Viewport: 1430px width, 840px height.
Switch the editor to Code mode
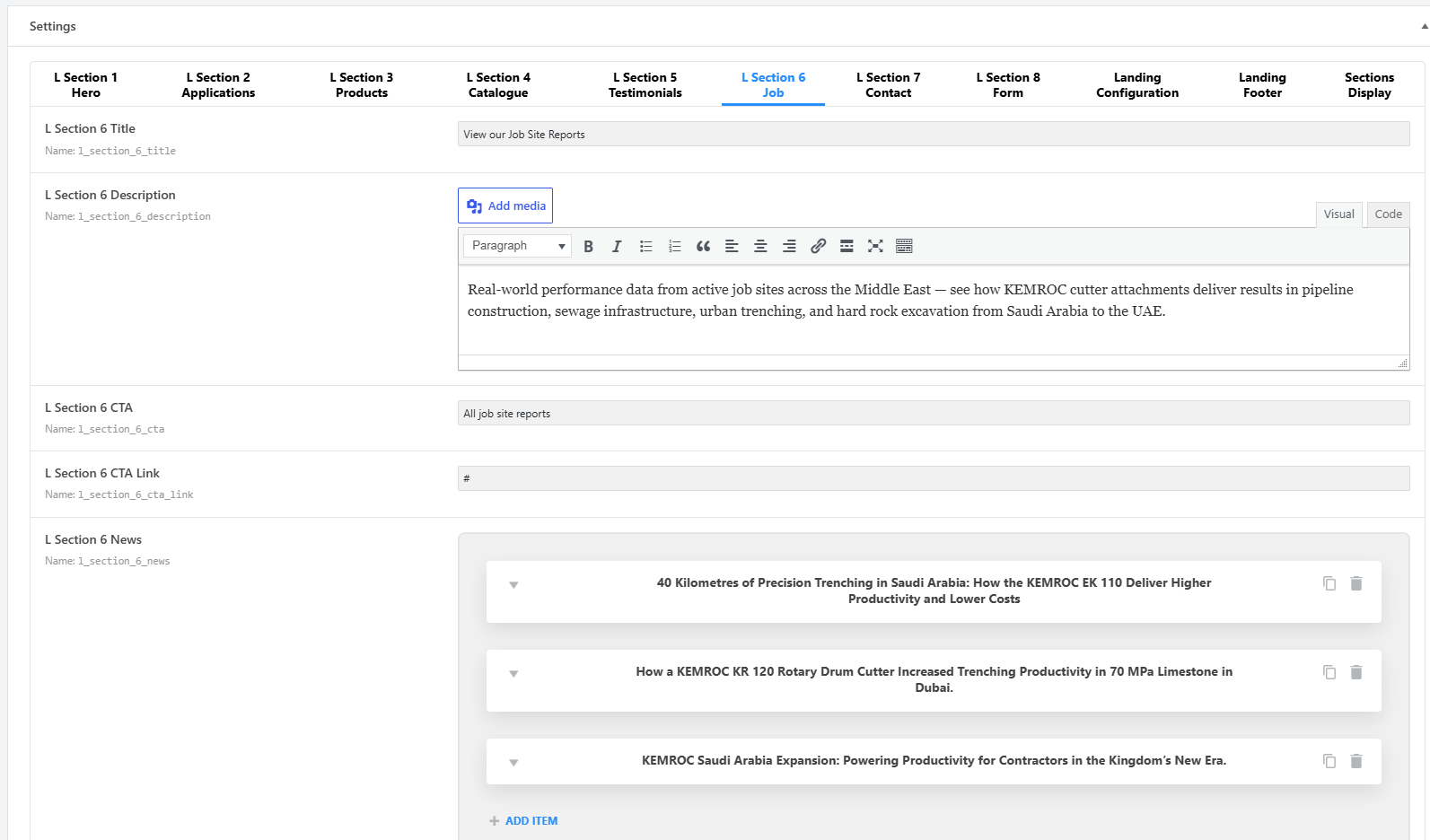click(1388, 214)
